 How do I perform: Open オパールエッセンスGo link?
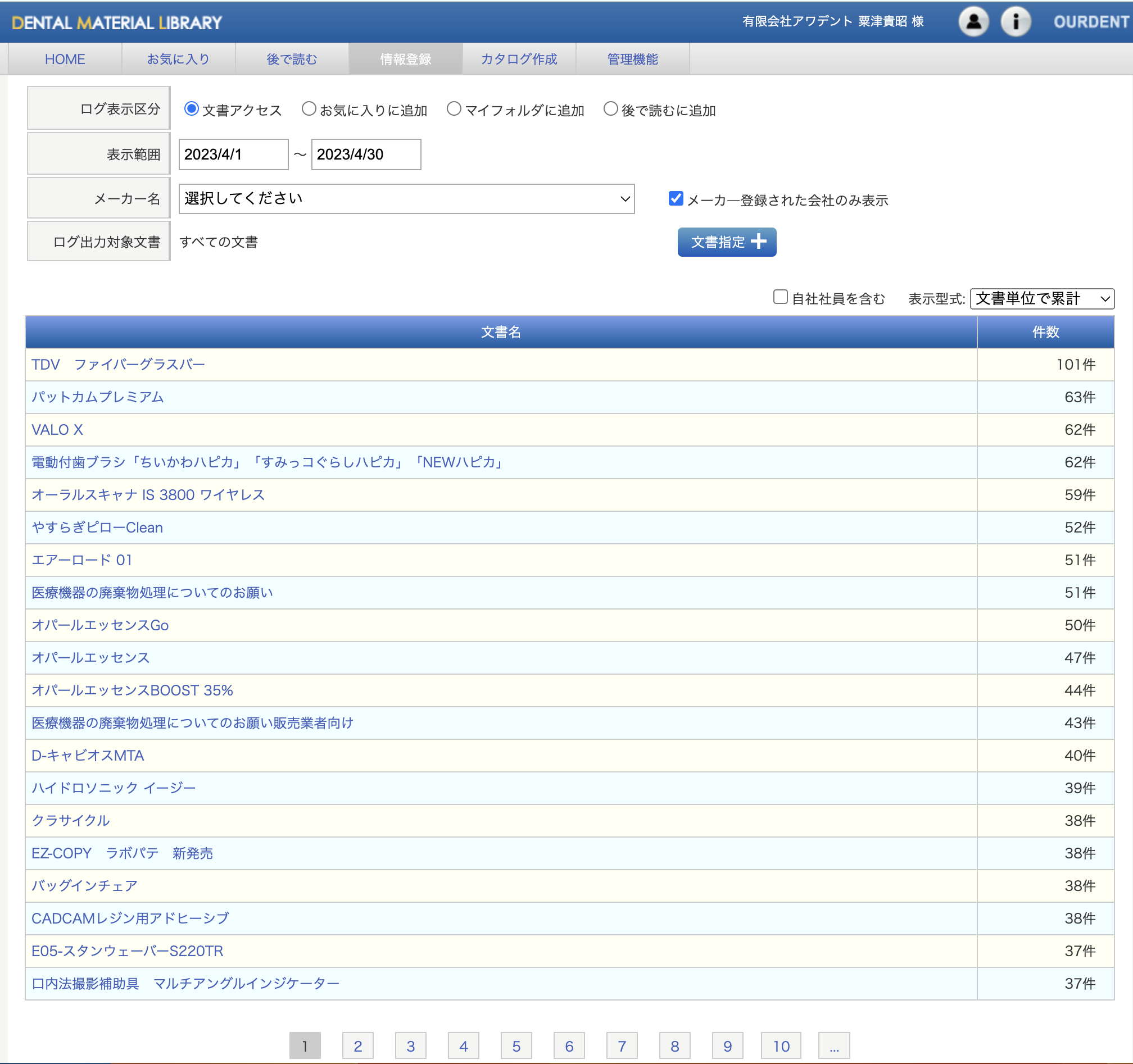tap(99, 625)
